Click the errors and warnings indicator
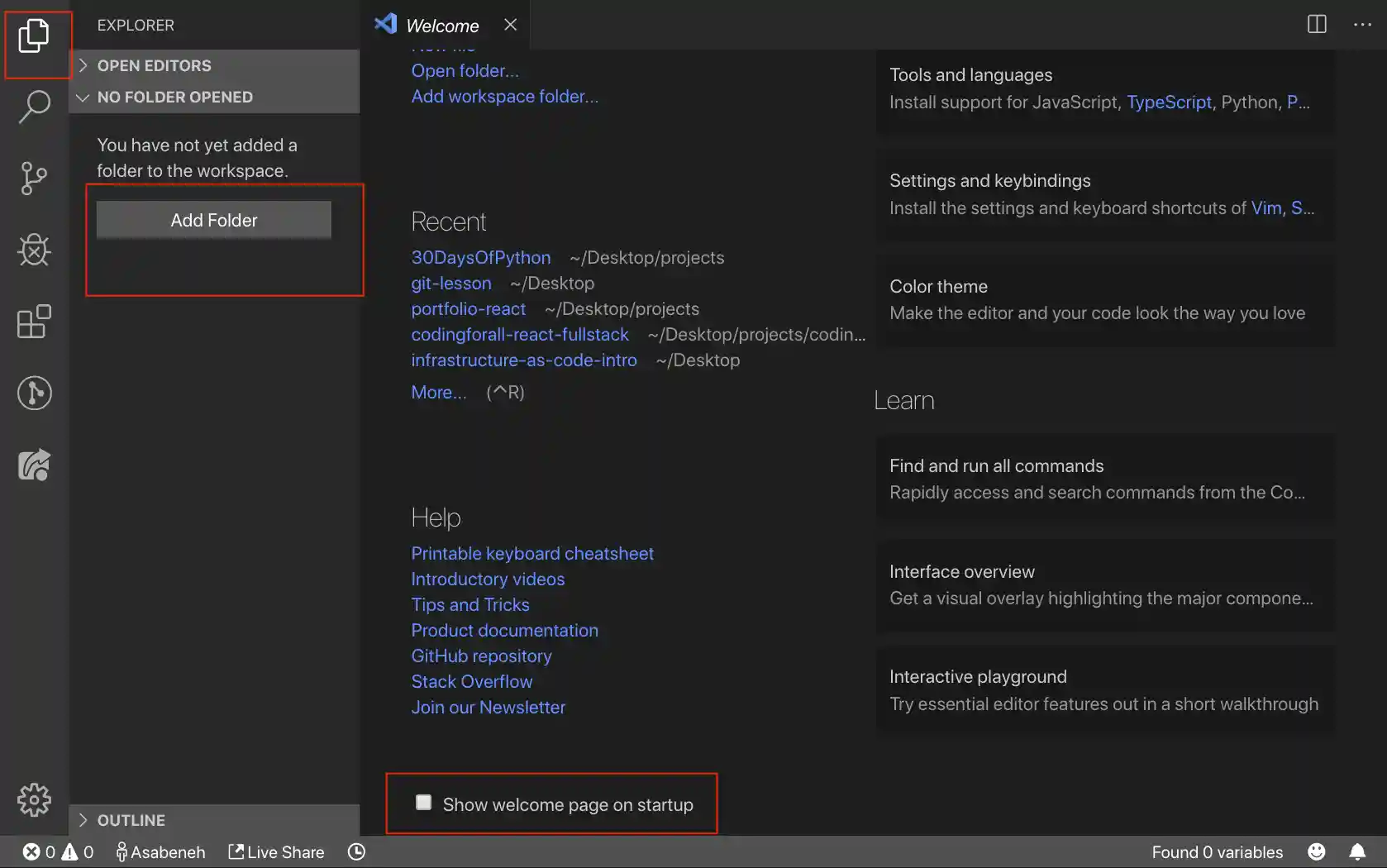 56,851
